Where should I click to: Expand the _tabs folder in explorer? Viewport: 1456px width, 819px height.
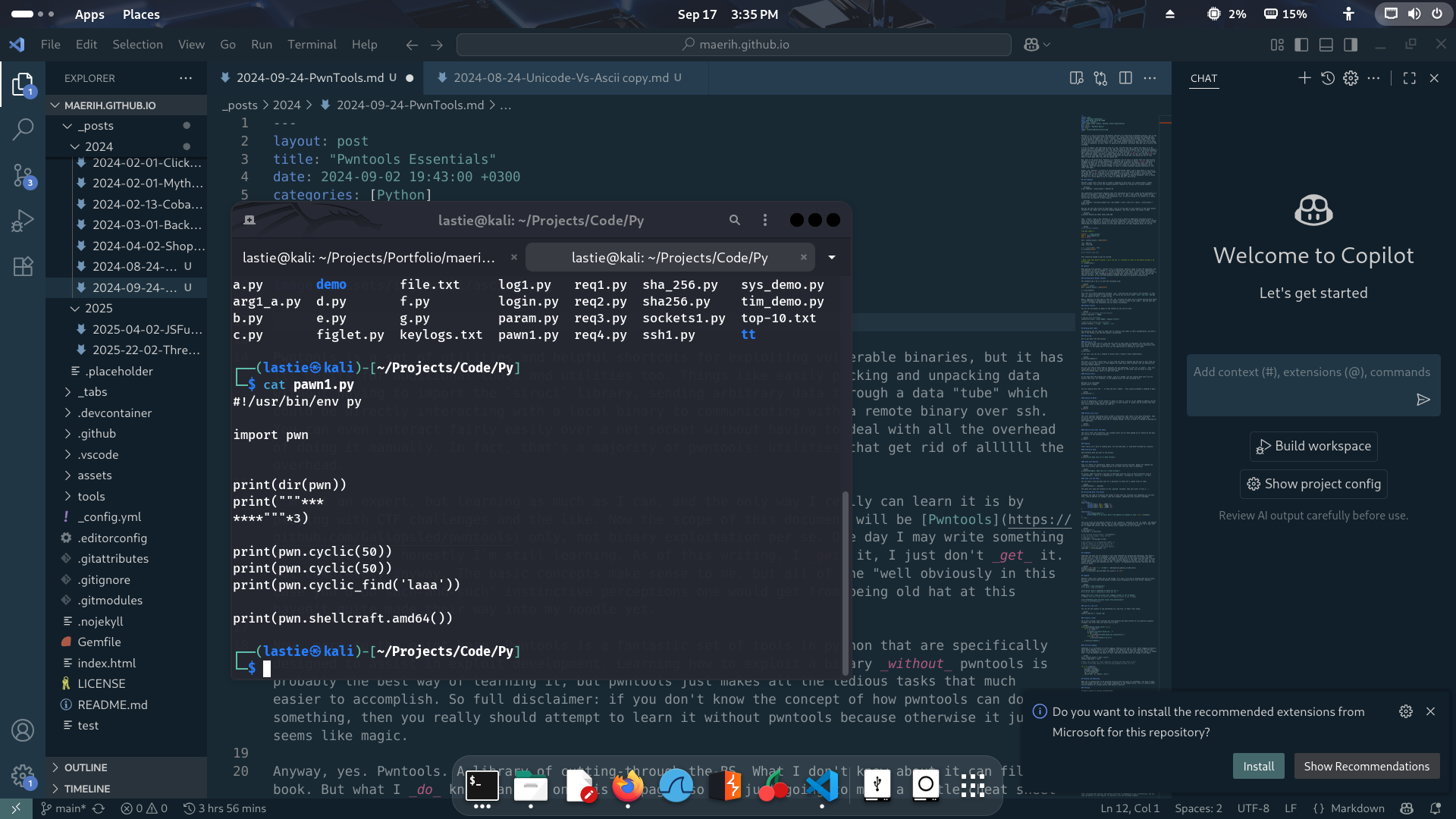(x=92, y=391)
